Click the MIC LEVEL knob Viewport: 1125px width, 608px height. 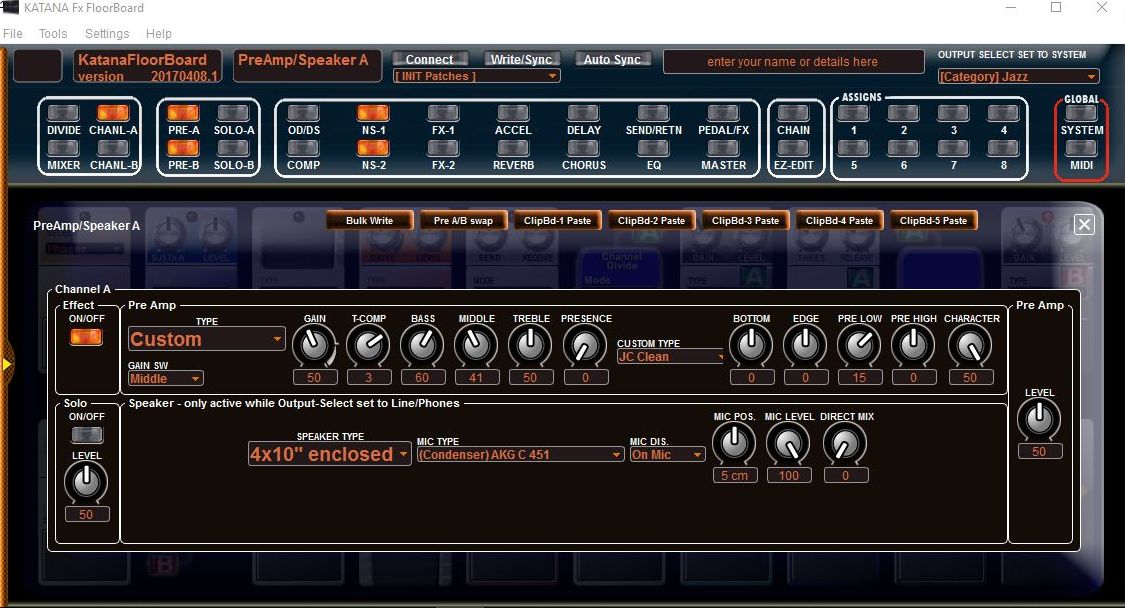789,444
